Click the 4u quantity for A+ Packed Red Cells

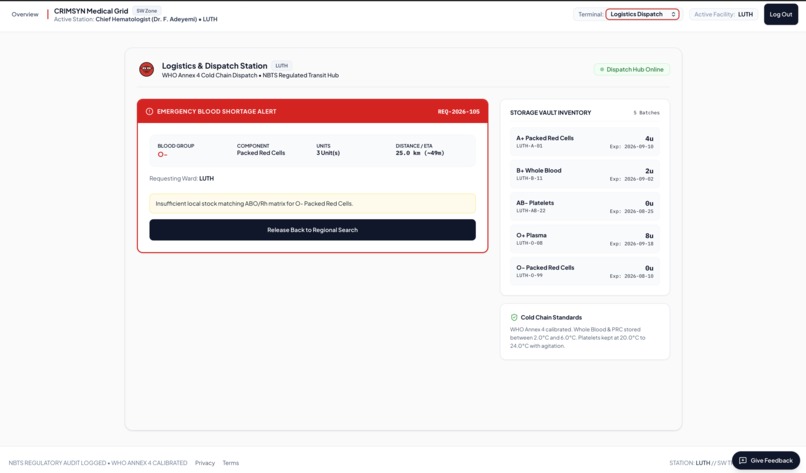(x=649, y=139)
